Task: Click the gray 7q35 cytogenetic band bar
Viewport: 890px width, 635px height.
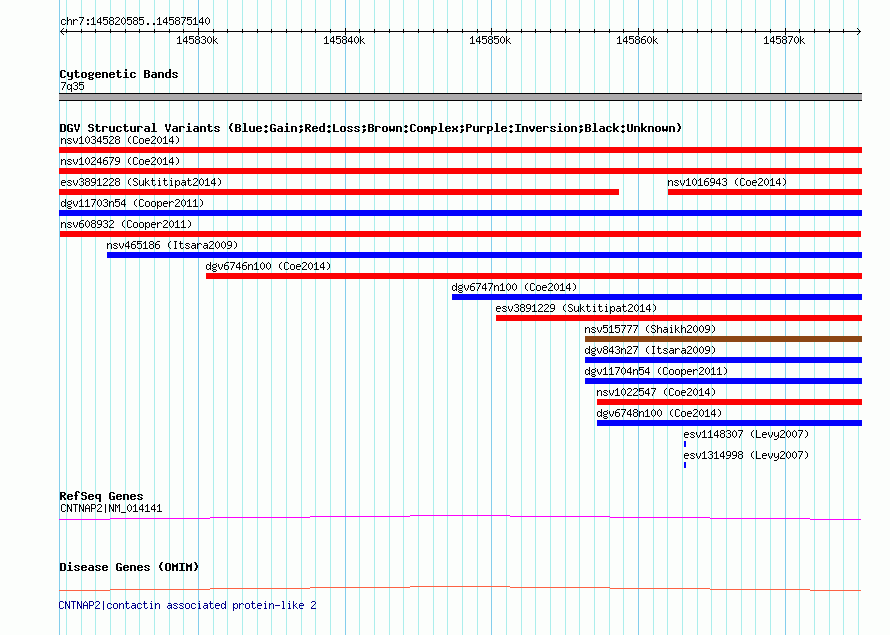Action: [460, 97]
